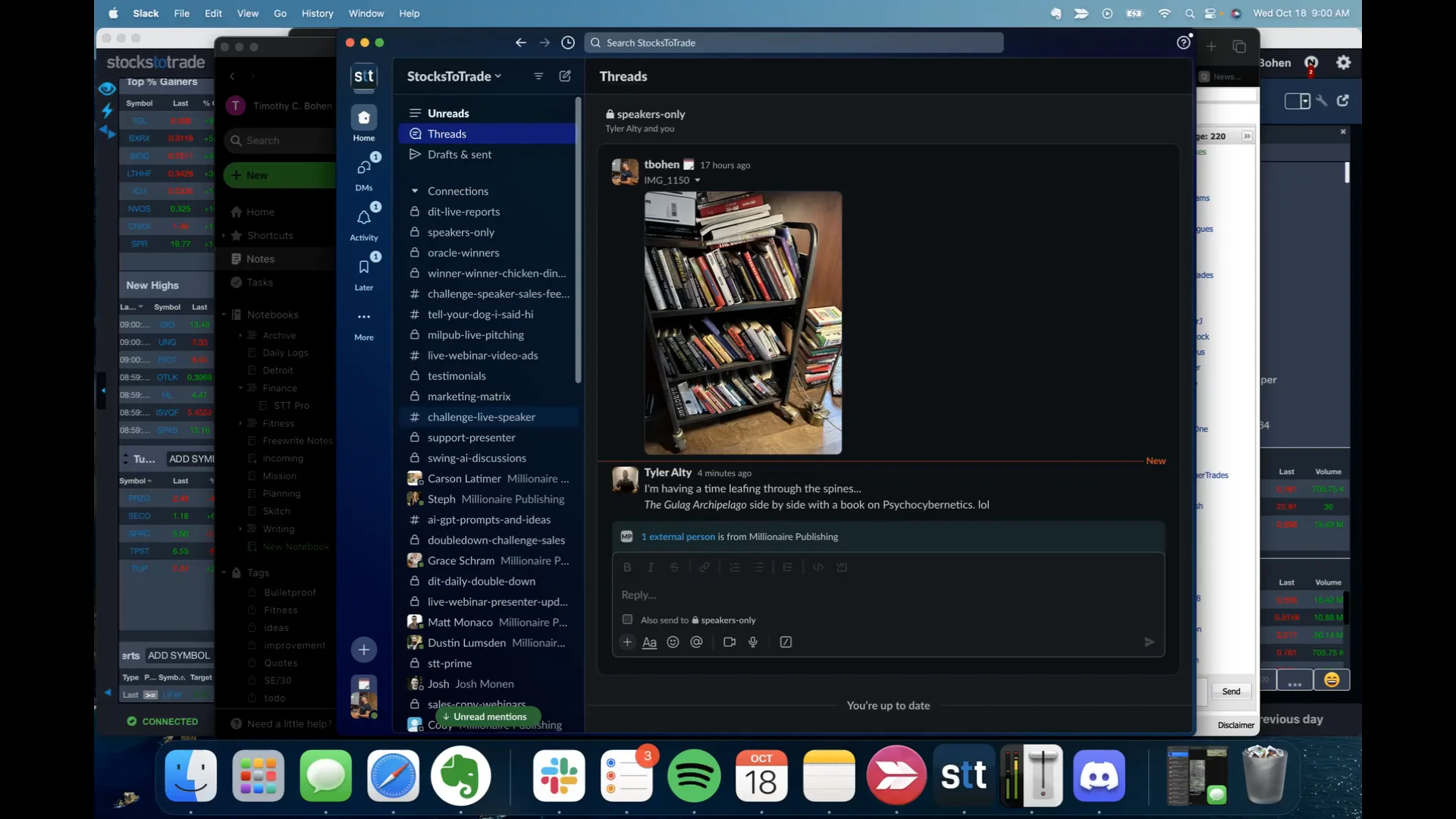Click the mention @ icon
The image size is (1456, 819).
coord(696,642)
